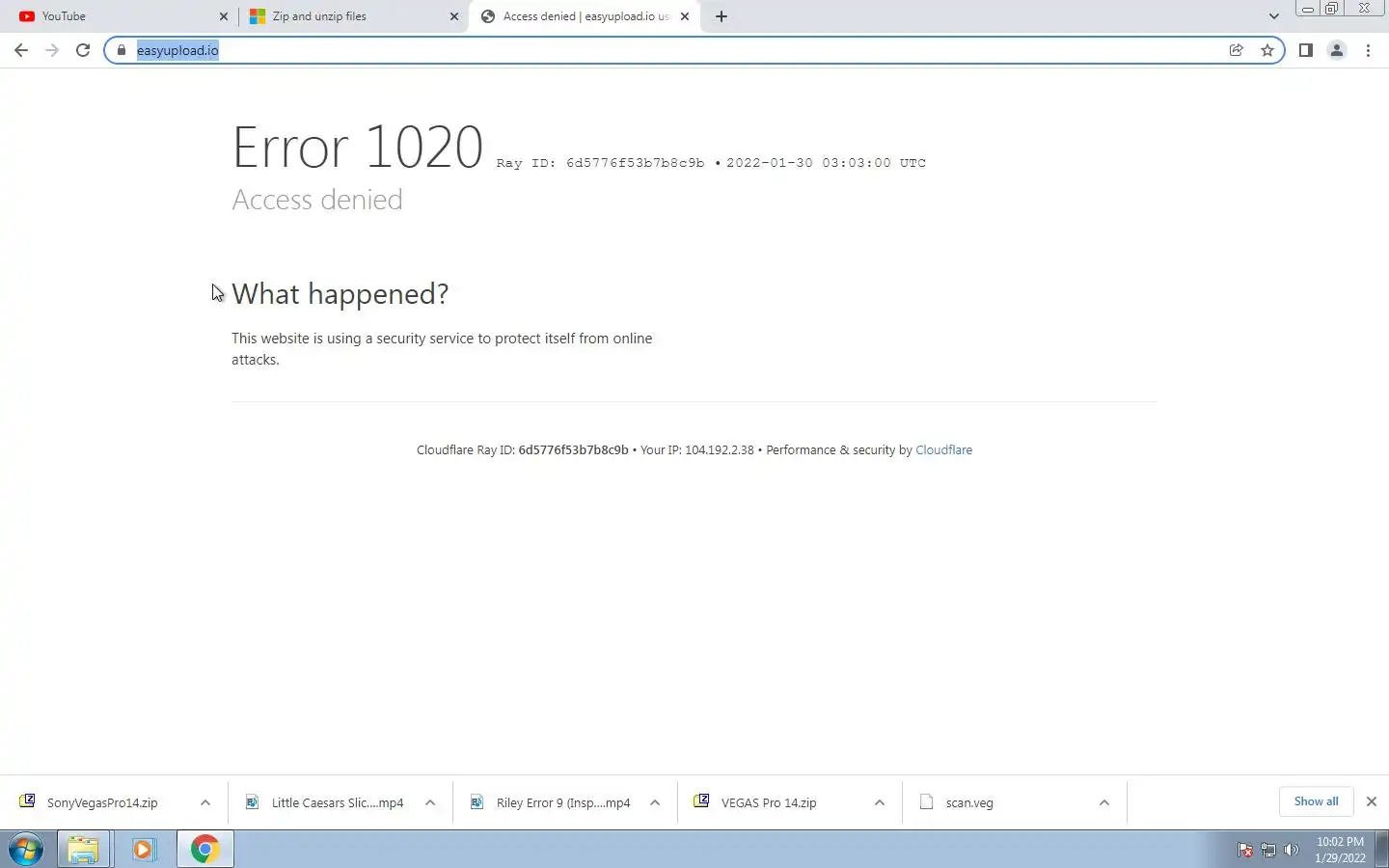Screen dimensions: 1389x868
Task: Click the forward navigation arrow
Action: click(x=52, y=50)
